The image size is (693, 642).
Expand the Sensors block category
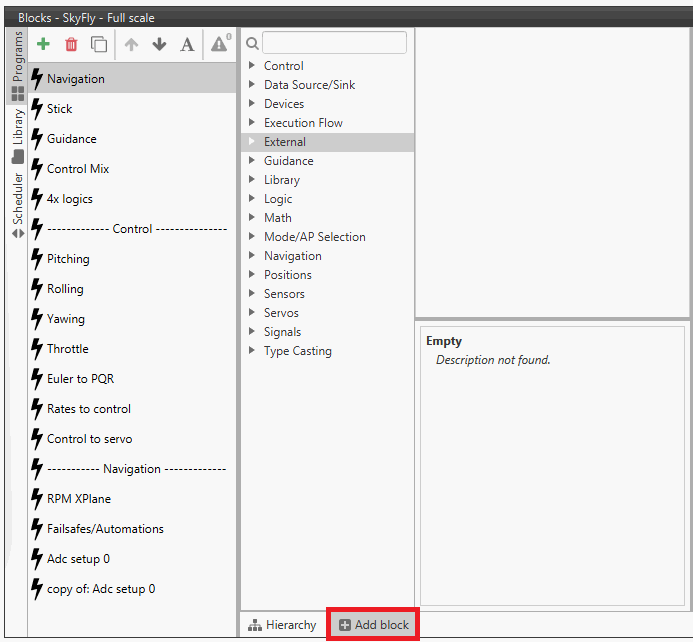point(252,294)
